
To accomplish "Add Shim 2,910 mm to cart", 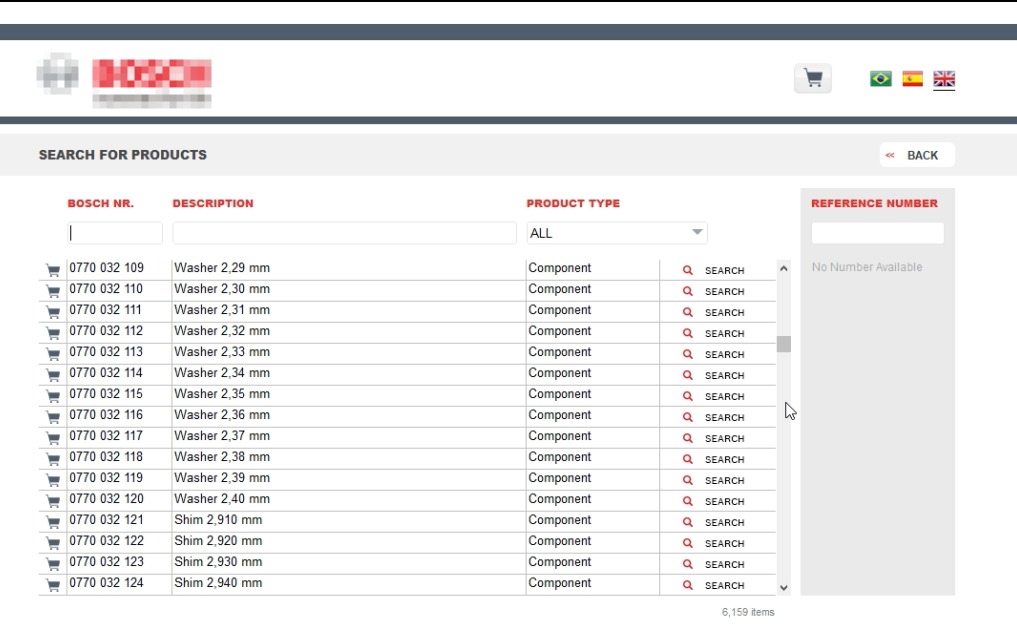I will point(53,522).
